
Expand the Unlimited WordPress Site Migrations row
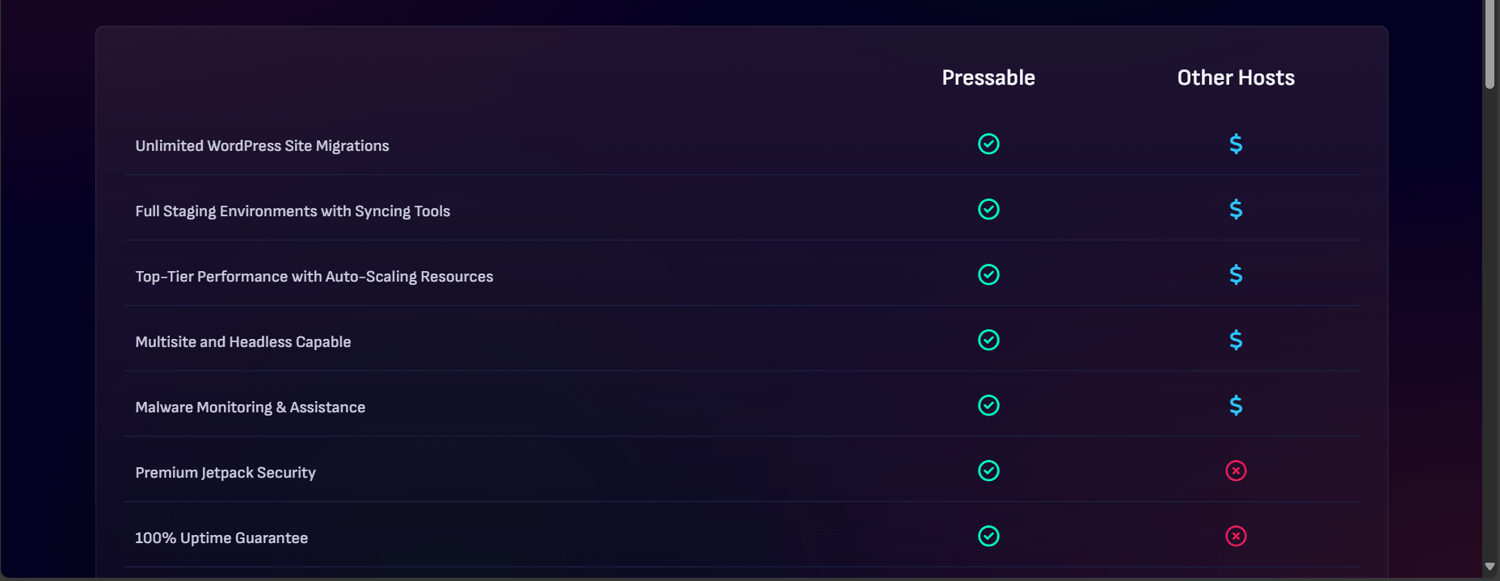point(262,145)
